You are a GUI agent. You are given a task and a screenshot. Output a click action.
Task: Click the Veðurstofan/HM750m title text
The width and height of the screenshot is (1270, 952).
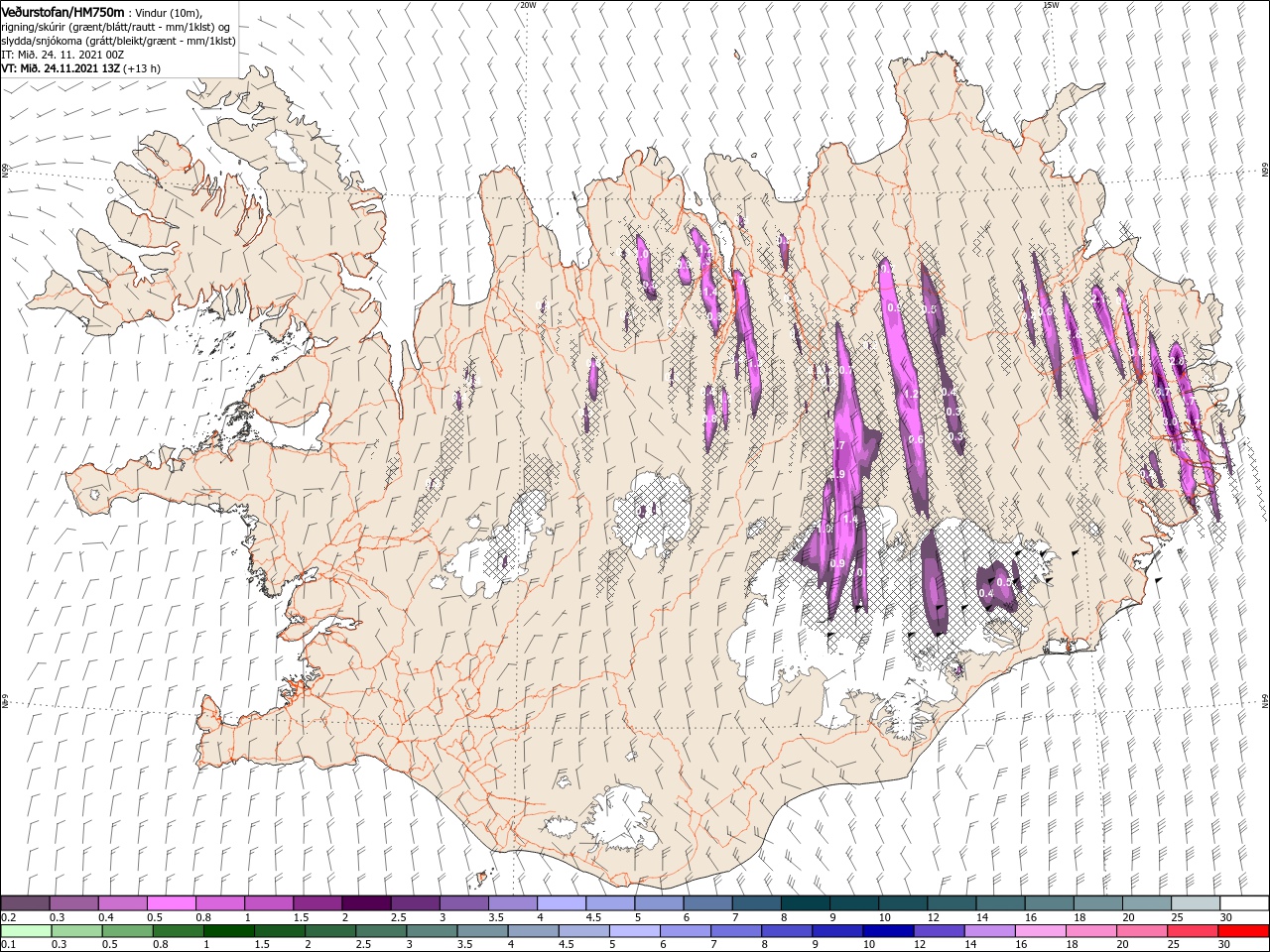click(x=63, y=12)
